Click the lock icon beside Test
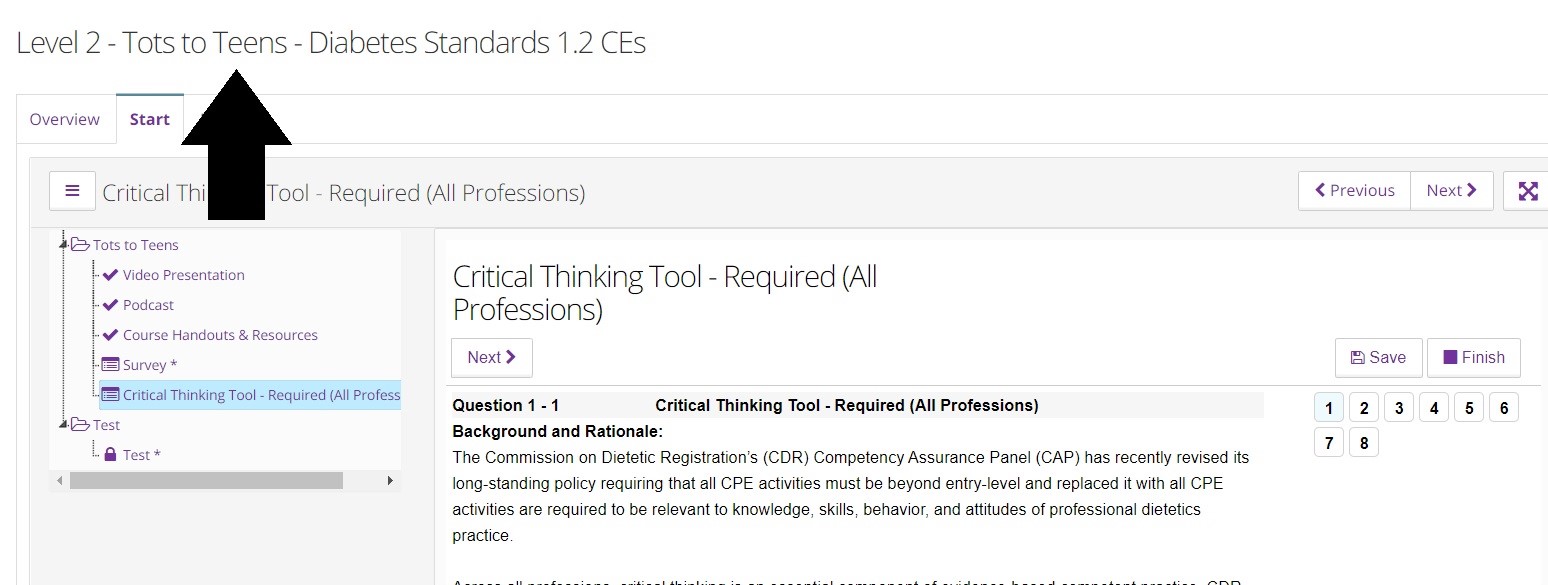This screenshot has width=1548, height=585. [110, 455]
